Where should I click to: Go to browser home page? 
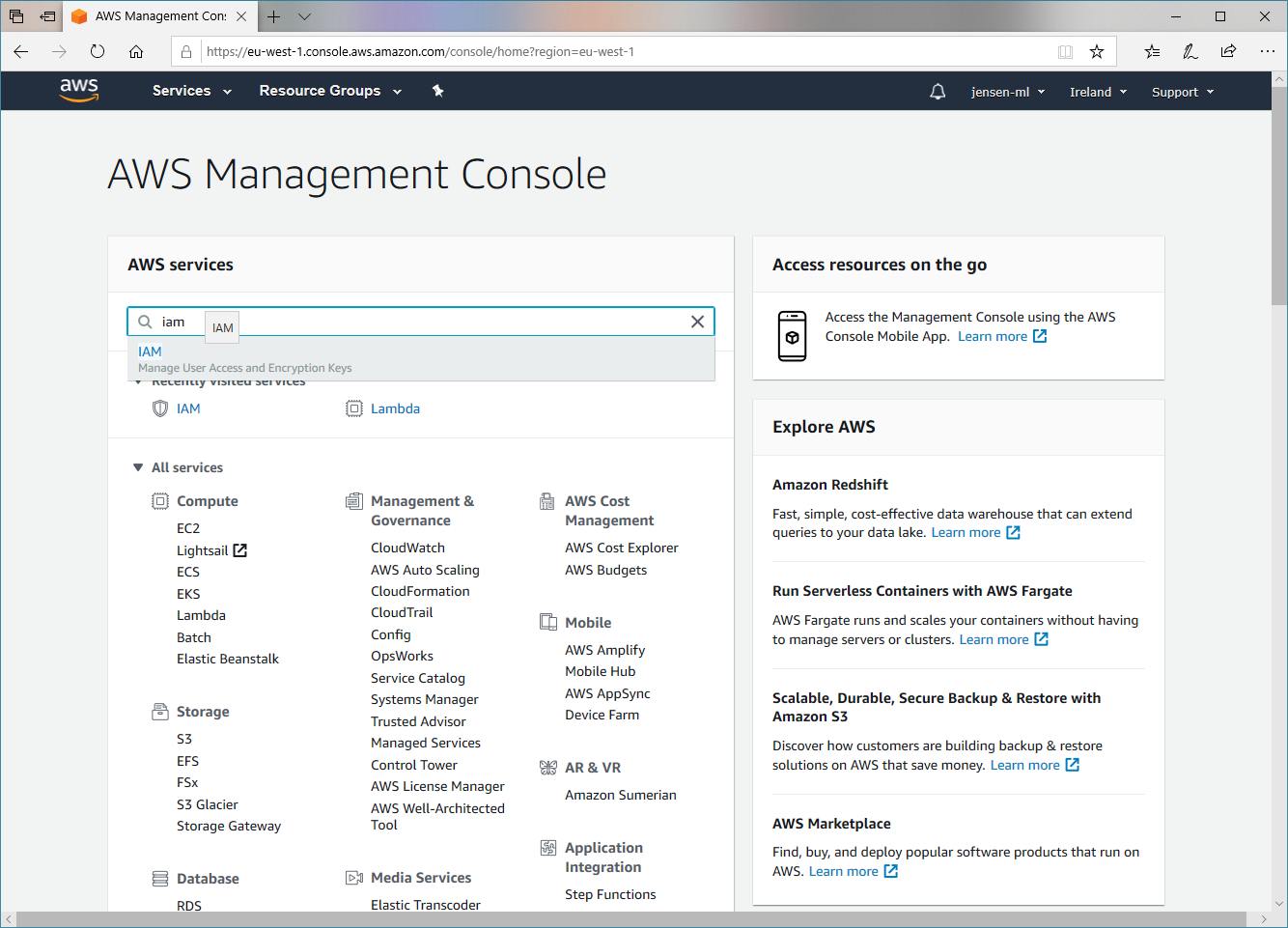(136, 51)
